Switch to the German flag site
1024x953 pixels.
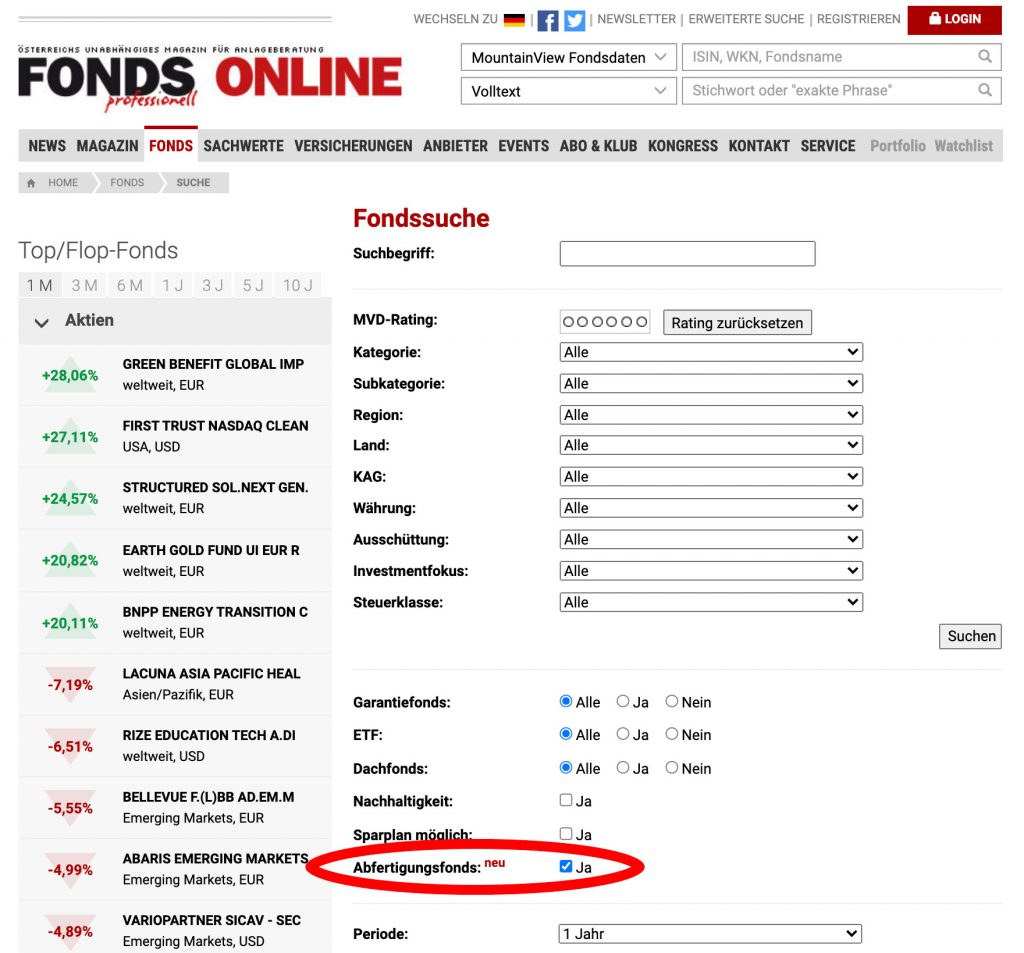[x=515, y=20]
